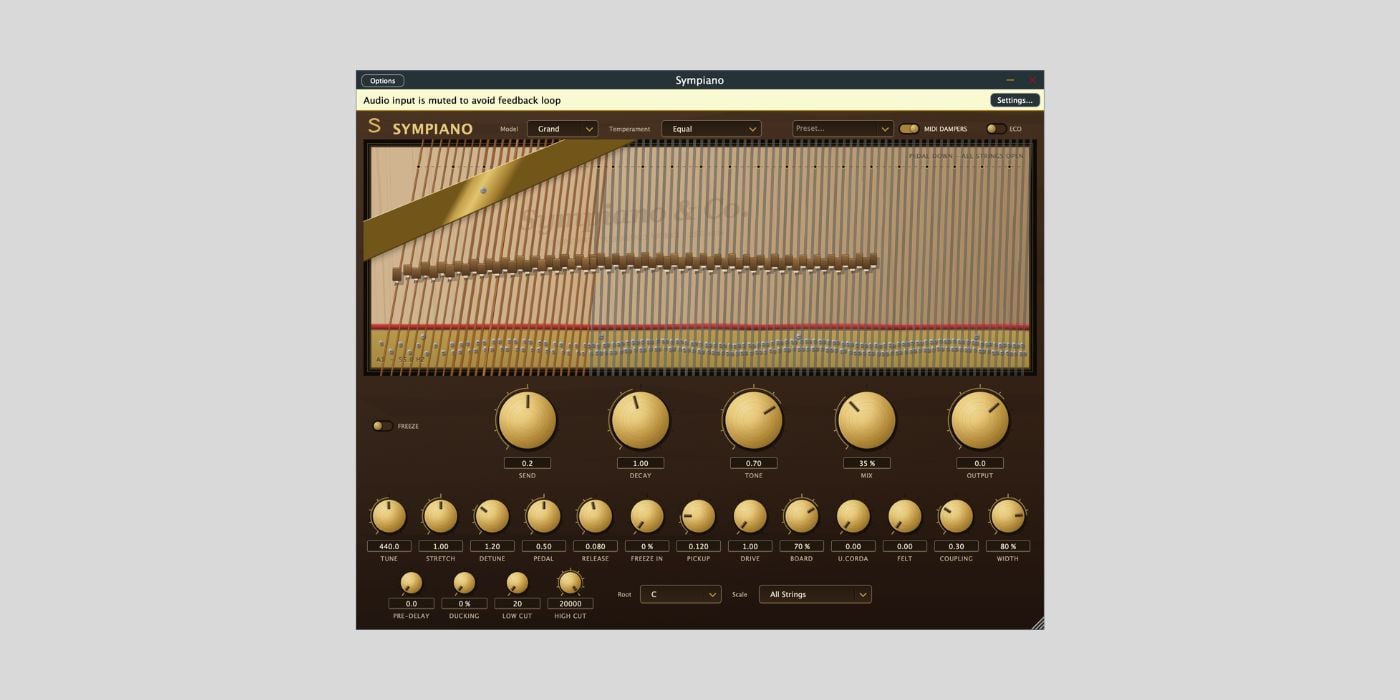This screenshot has height=700, width=1400.
Task: Click the Drive value field
Action: point(750,546)
